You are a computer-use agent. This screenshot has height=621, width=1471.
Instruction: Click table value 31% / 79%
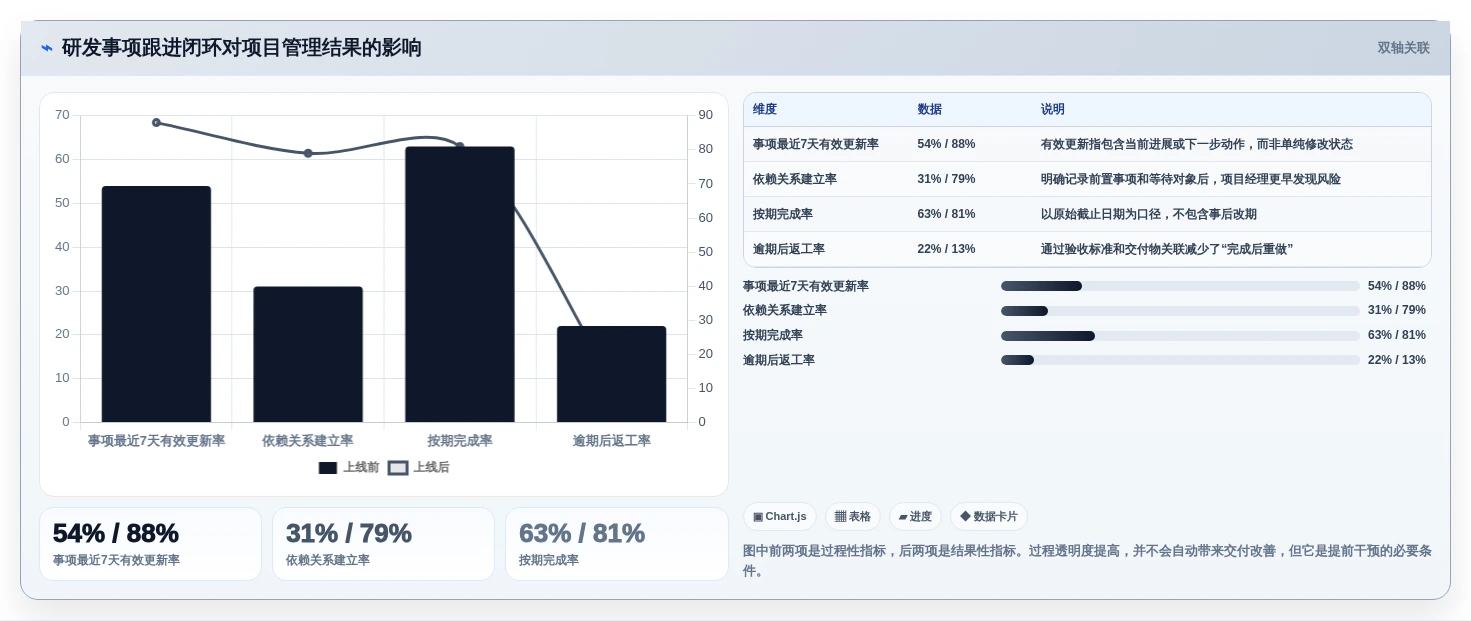point(946,179)
